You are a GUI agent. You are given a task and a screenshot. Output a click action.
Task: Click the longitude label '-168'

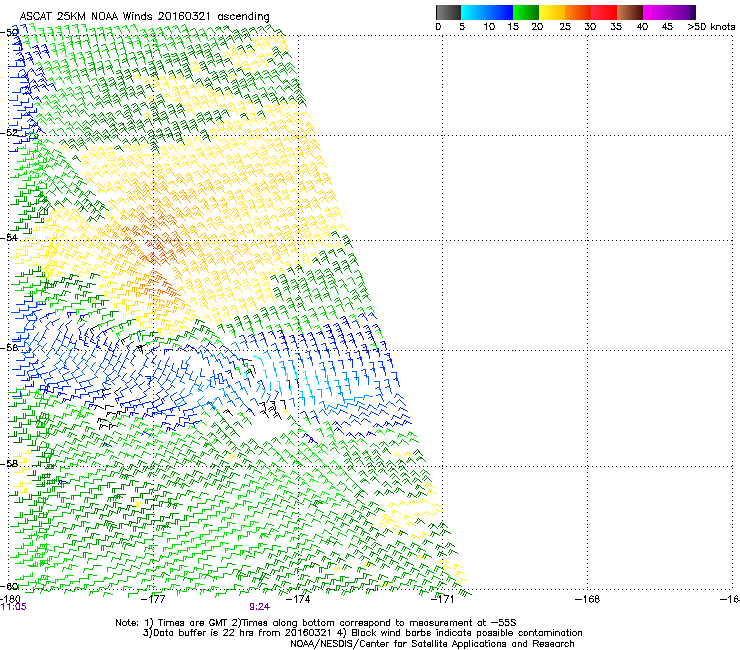pyautogui.click(x=587, y=599)
